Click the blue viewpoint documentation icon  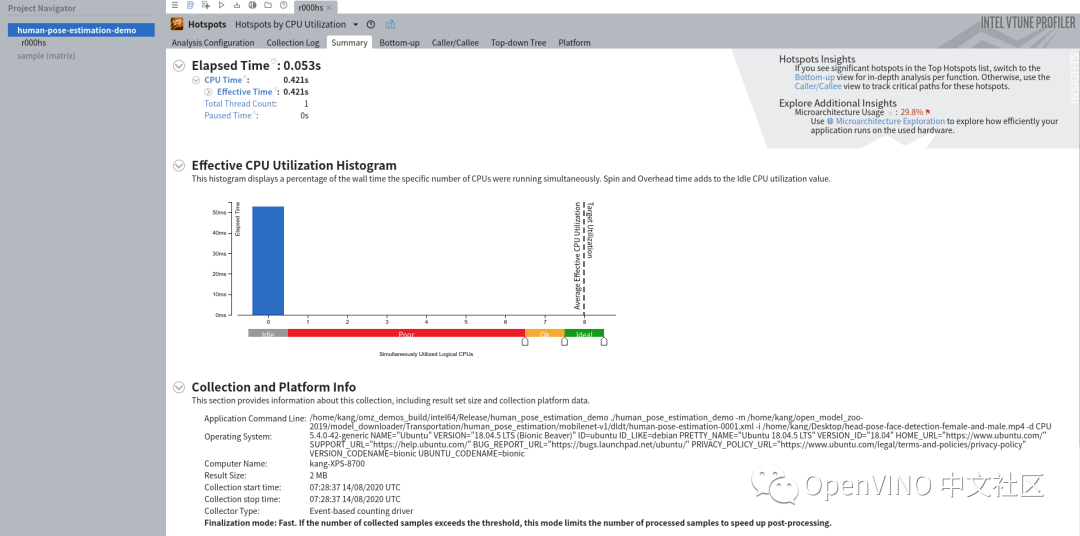pos(391,24)
